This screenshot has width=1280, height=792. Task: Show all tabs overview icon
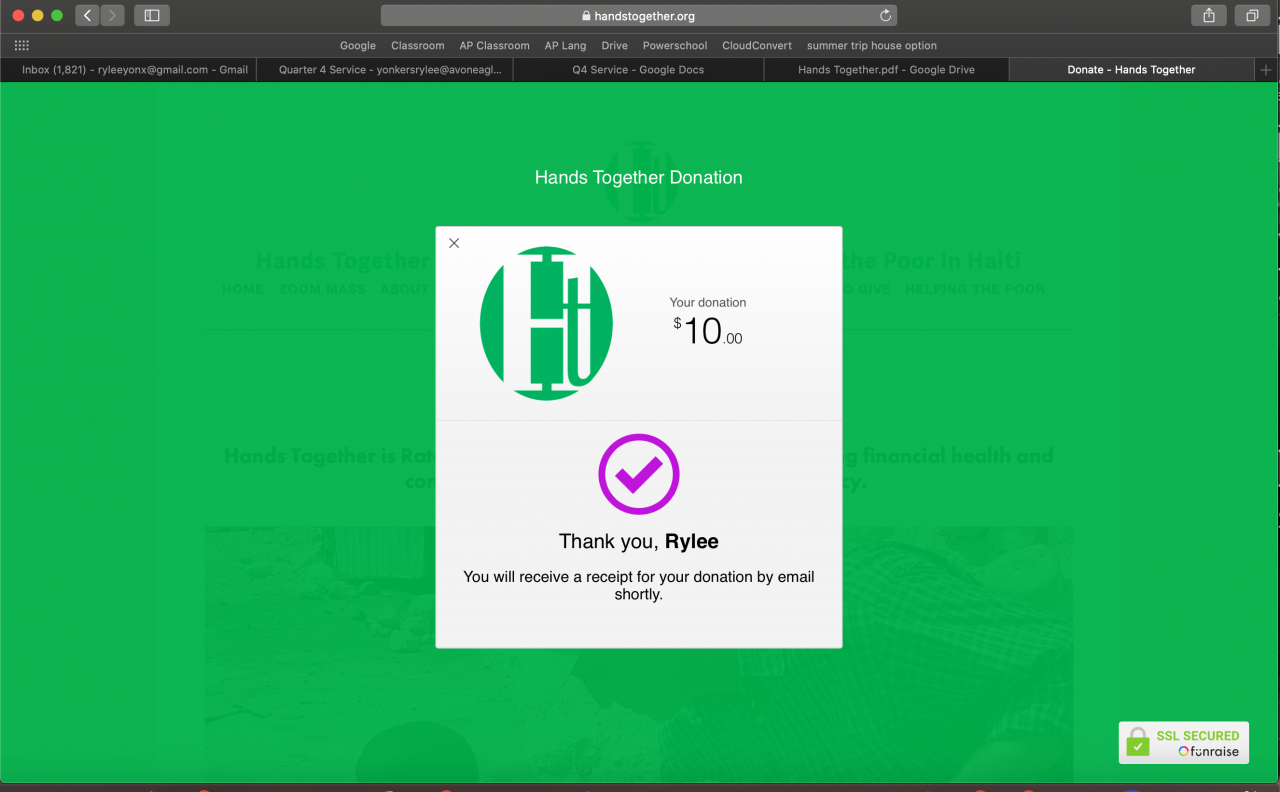point(1252,15)
